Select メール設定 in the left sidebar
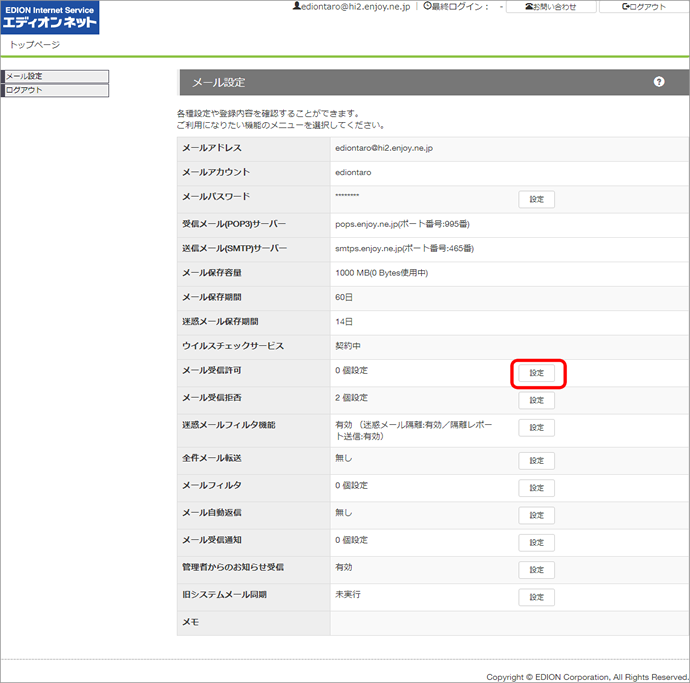The image size is (690, 683). [x=55, y=76]
